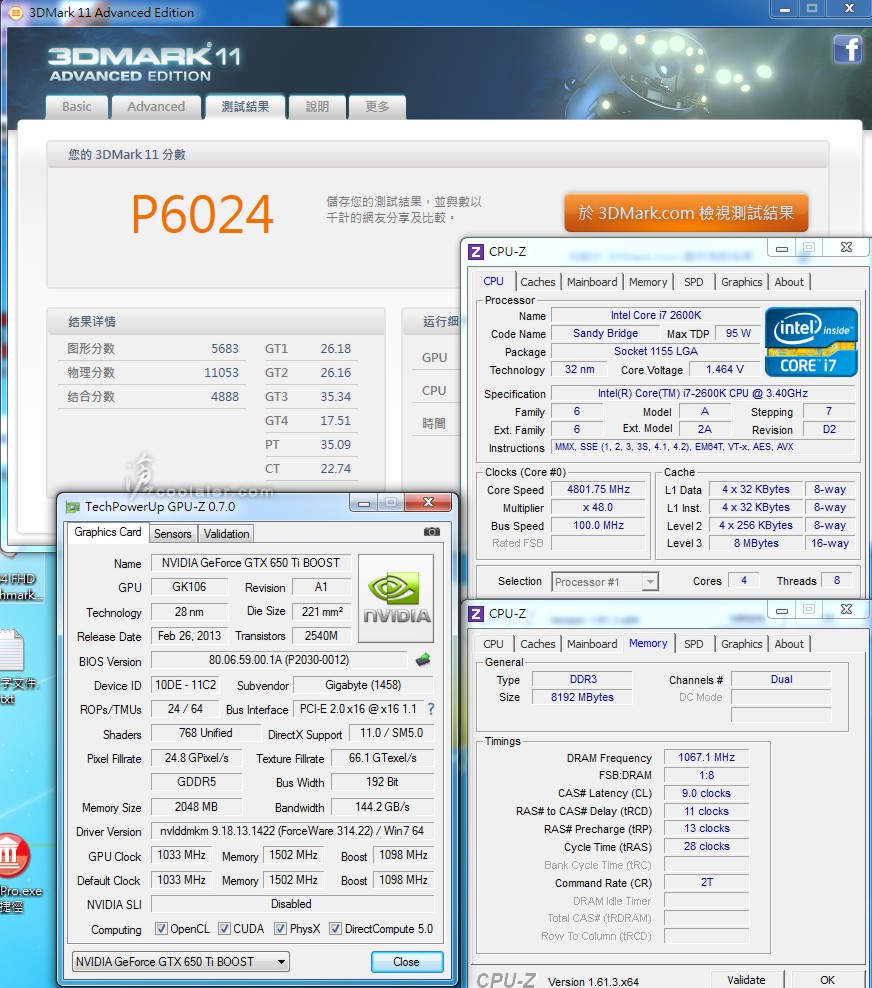Switch to the Basic tab in 3DMark

tap(77, 107)
